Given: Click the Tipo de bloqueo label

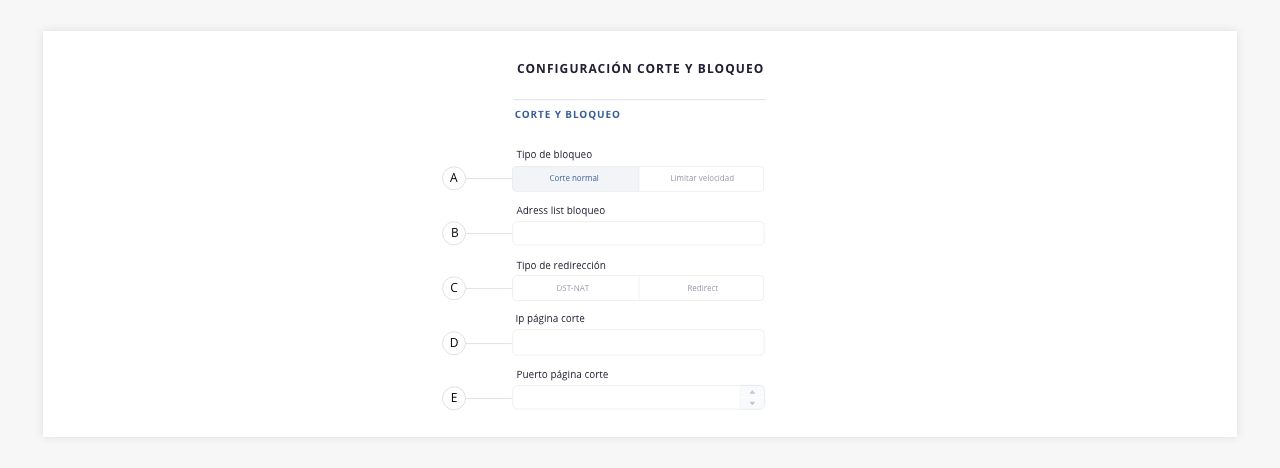Looking at the screenshot, I should click(554, 155).
